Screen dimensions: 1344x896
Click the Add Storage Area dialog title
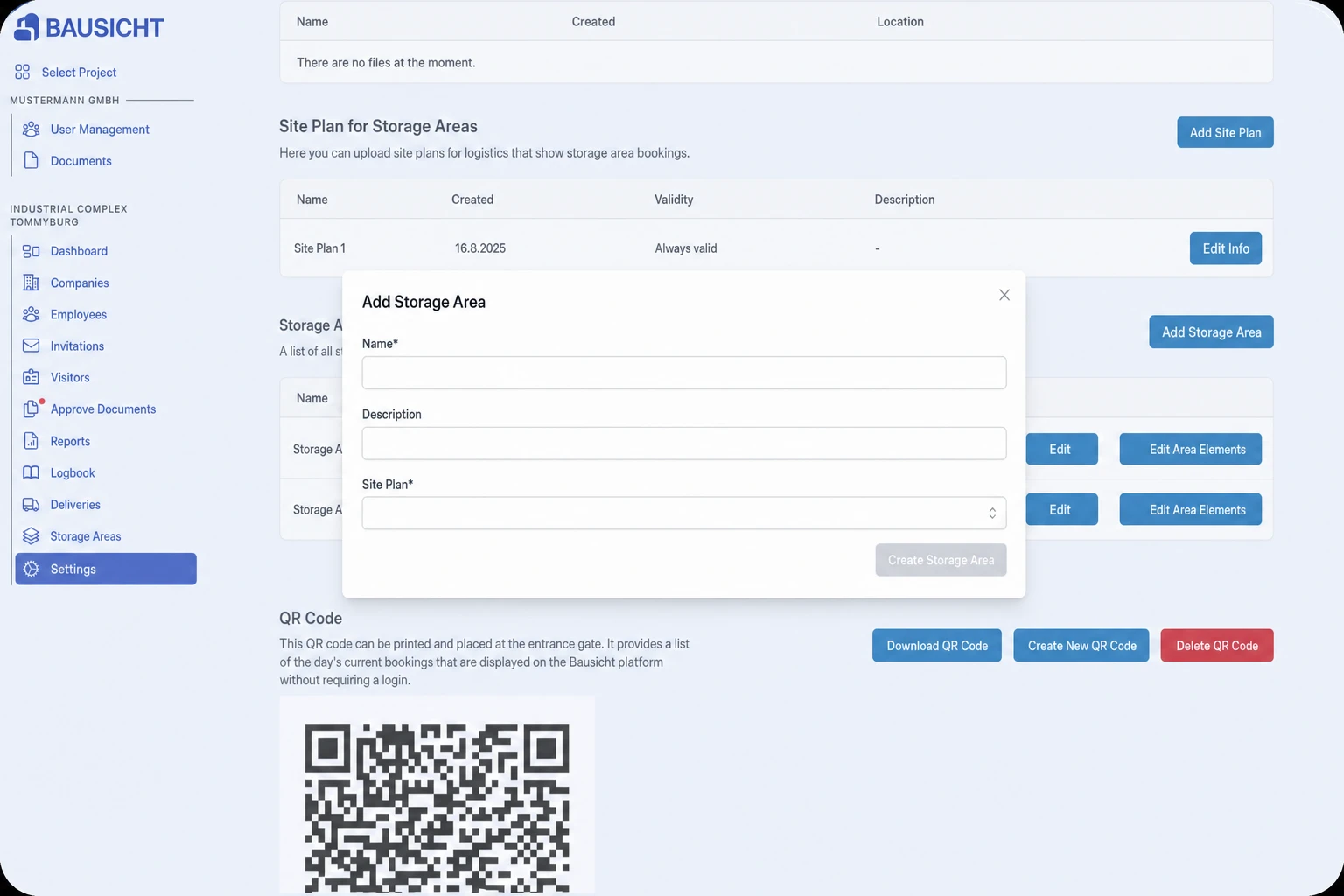click(423, 302)
